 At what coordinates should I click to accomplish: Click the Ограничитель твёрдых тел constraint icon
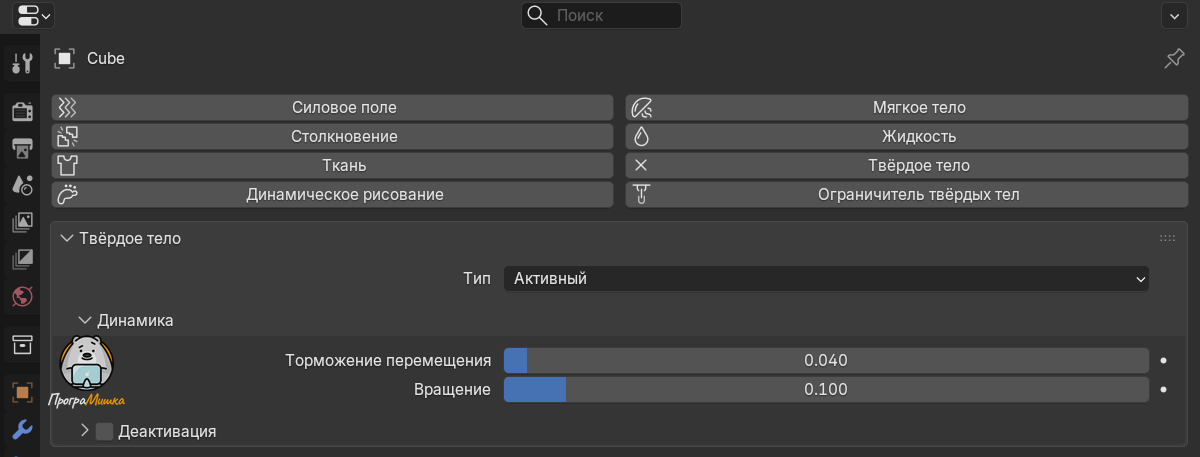click(x=642, y=195)
